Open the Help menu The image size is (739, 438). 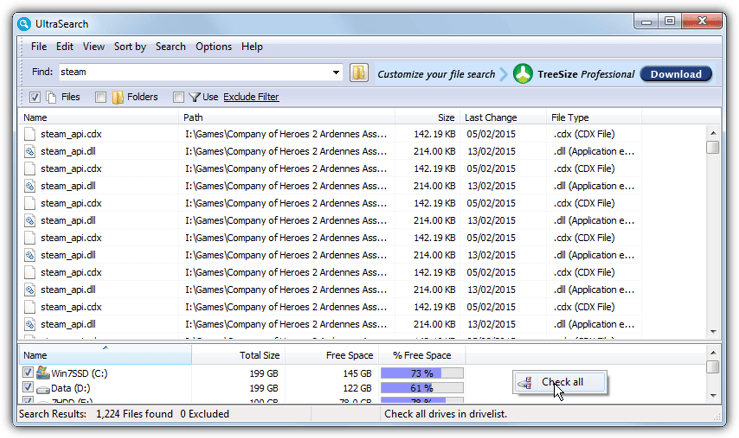click(252, 47)
